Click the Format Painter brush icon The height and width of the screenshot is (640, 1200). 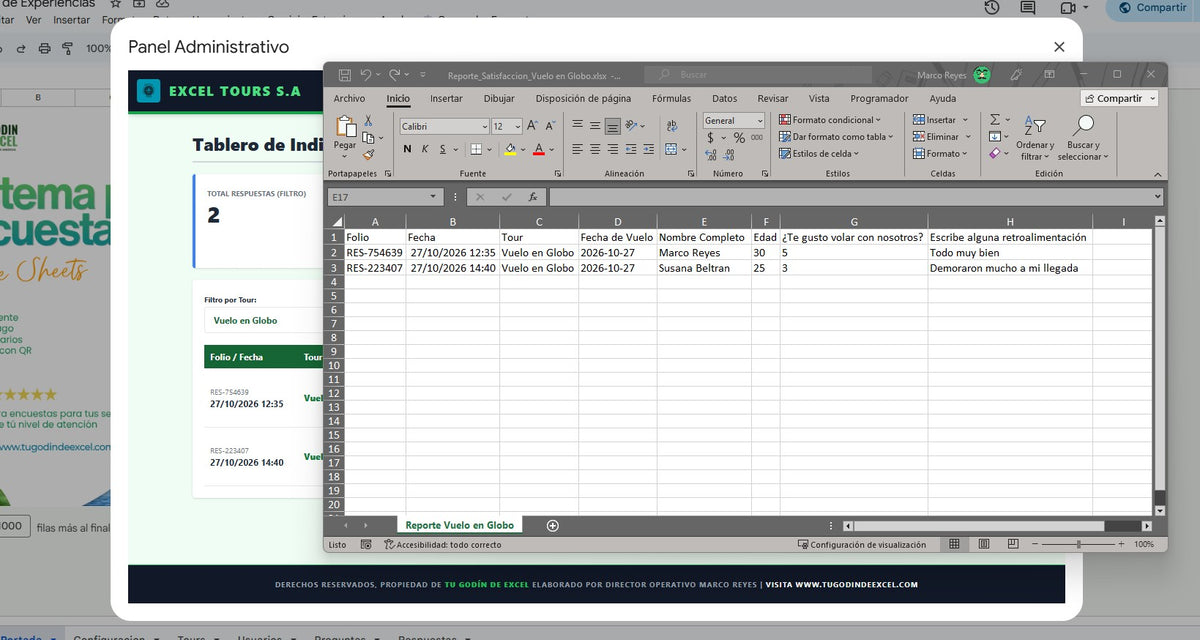coord(368,154)
